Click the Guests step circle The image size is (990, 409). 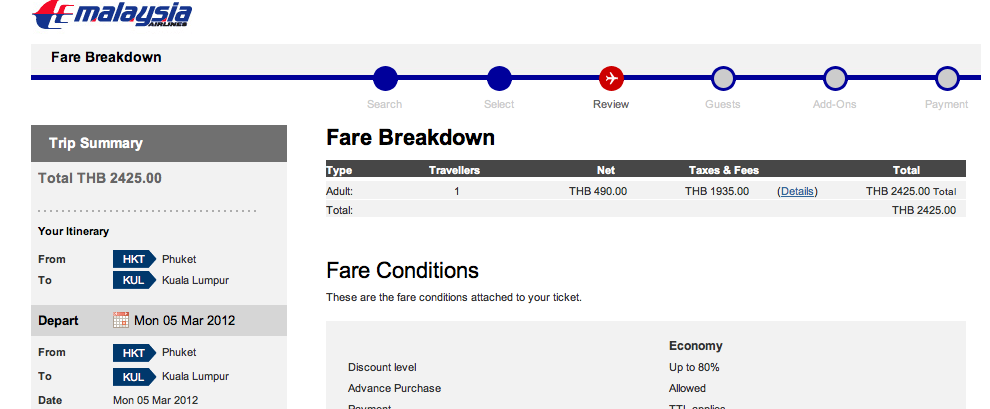723,78
